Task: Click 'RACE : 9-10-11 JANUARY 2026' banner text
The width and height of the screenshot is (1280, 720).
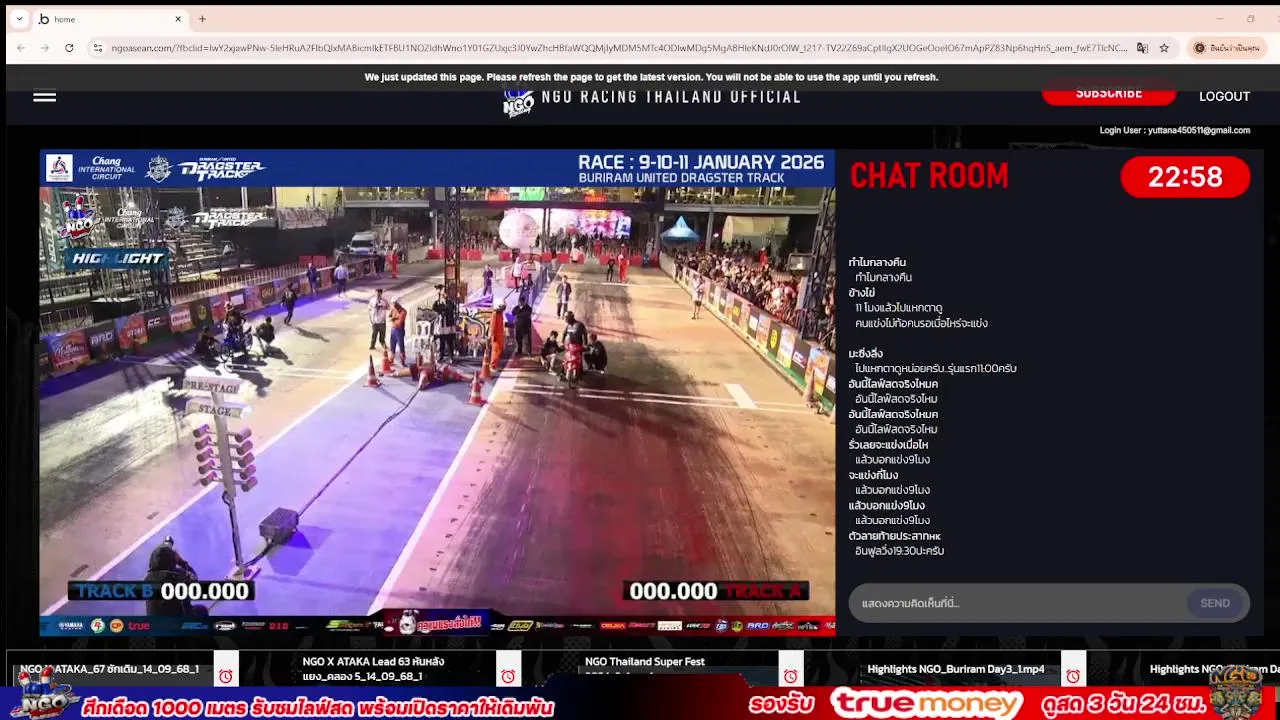Action: point(701,162)
